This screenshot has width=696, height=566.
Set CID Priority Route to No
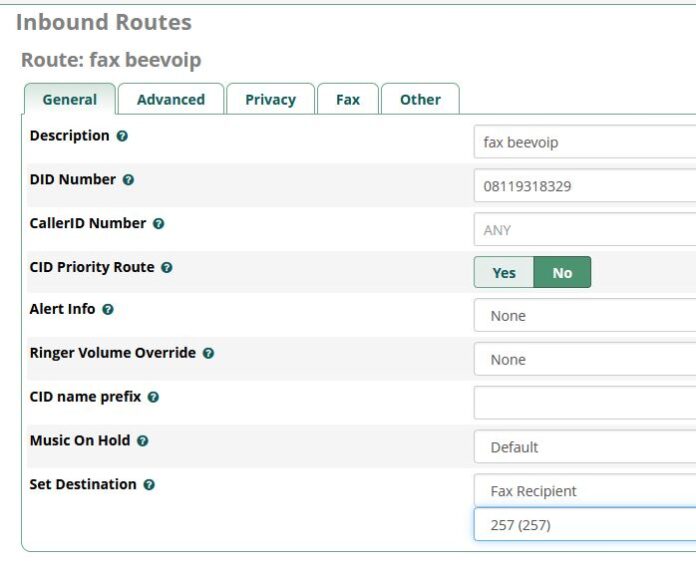[x=562, y=272]
